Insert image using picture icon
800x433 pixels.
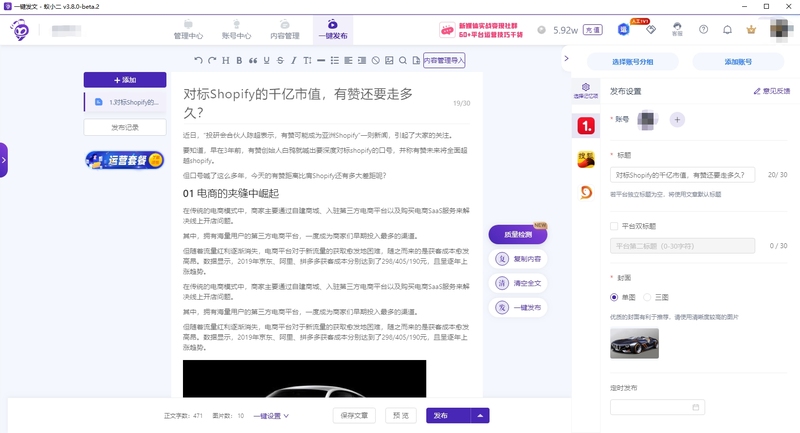coord(389,60)
